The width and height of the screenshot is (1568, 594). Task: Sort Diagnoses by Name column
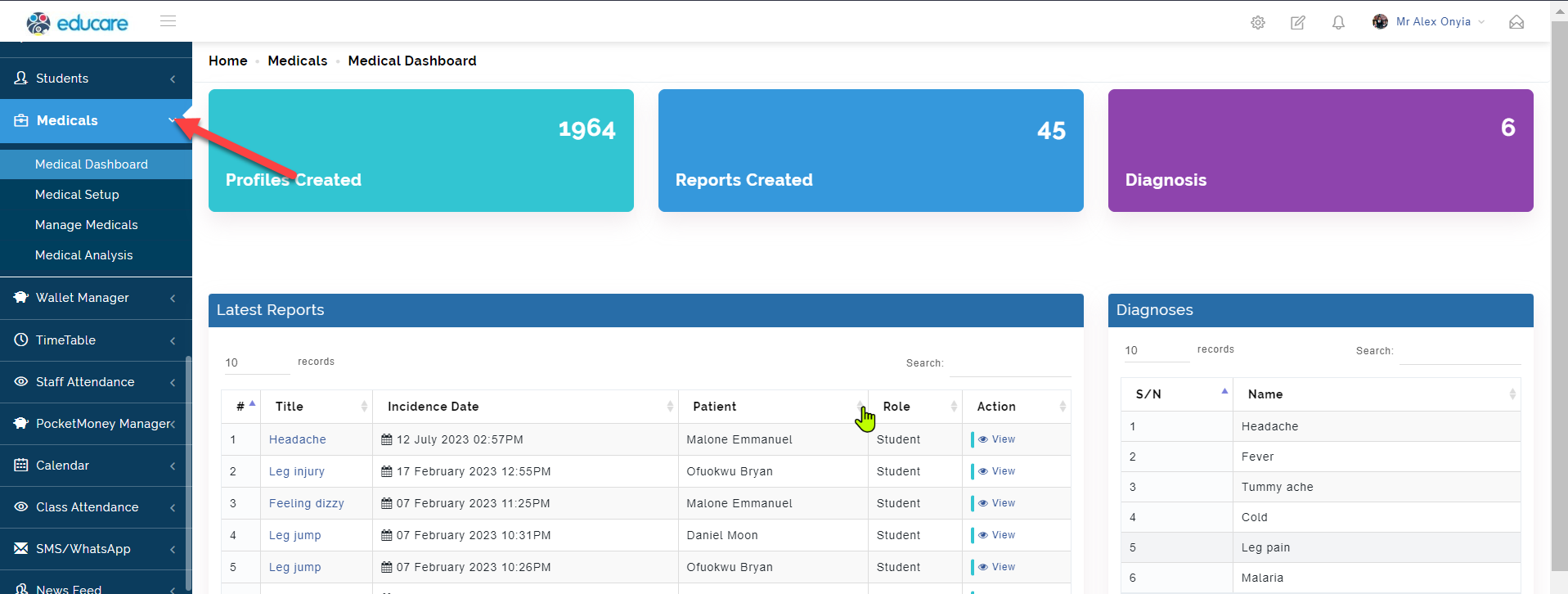1377,394
